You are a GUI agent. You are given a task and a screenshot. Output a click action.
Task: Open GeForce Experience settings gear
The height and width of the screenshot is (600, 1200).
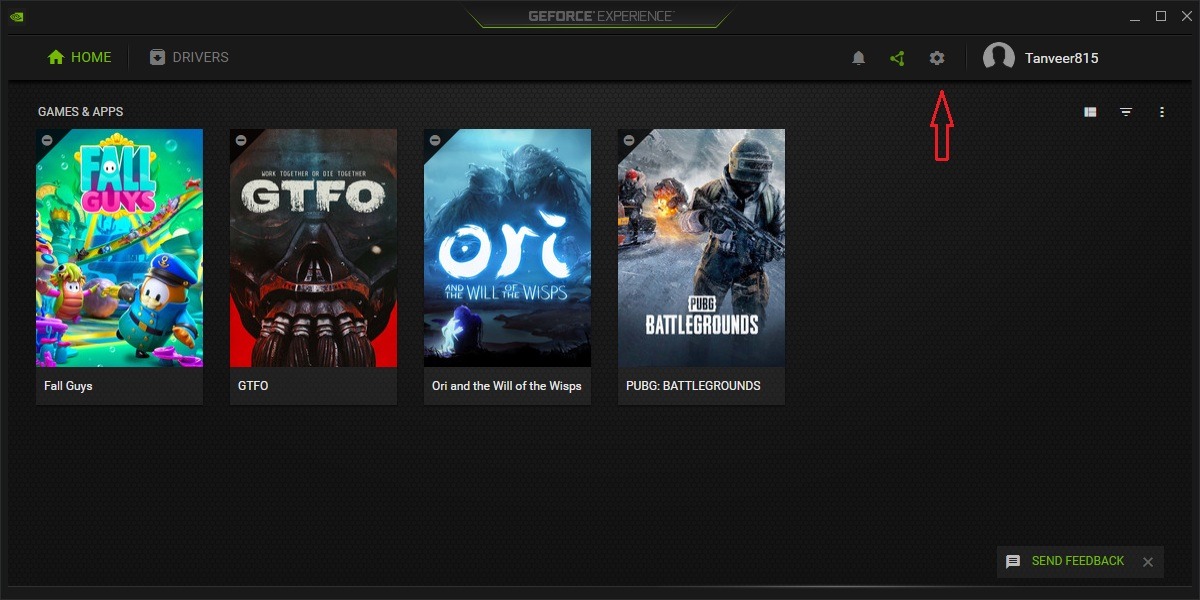pos(936,57)
